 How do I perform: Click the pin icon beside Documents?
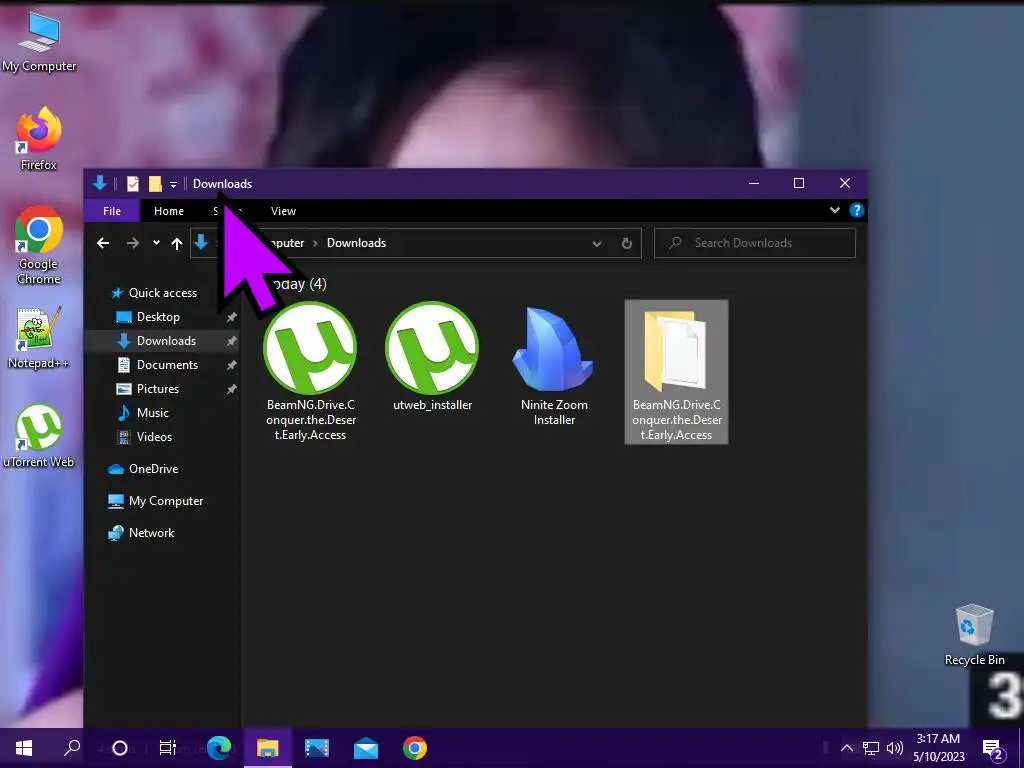coord(231,366)
